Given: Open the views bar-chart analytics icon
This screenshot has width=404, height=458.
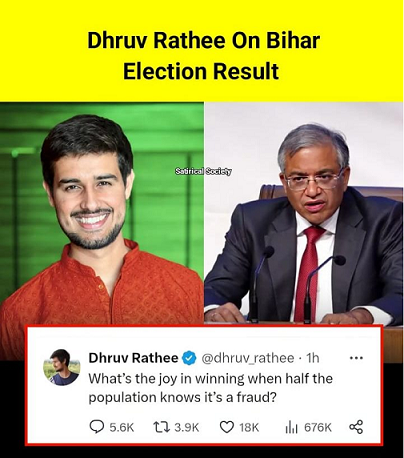Looking at the screenshot, I should 291,427.
